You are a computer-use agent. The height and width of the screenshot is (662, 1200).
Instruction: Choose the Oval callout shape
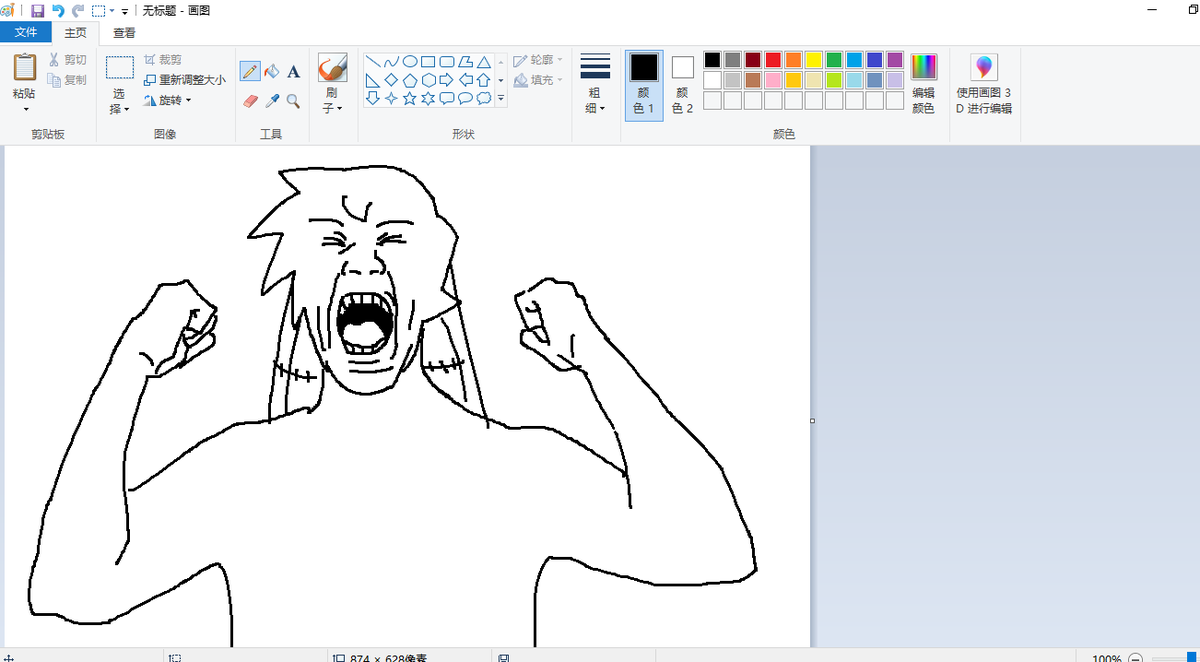tap(465, 98)
